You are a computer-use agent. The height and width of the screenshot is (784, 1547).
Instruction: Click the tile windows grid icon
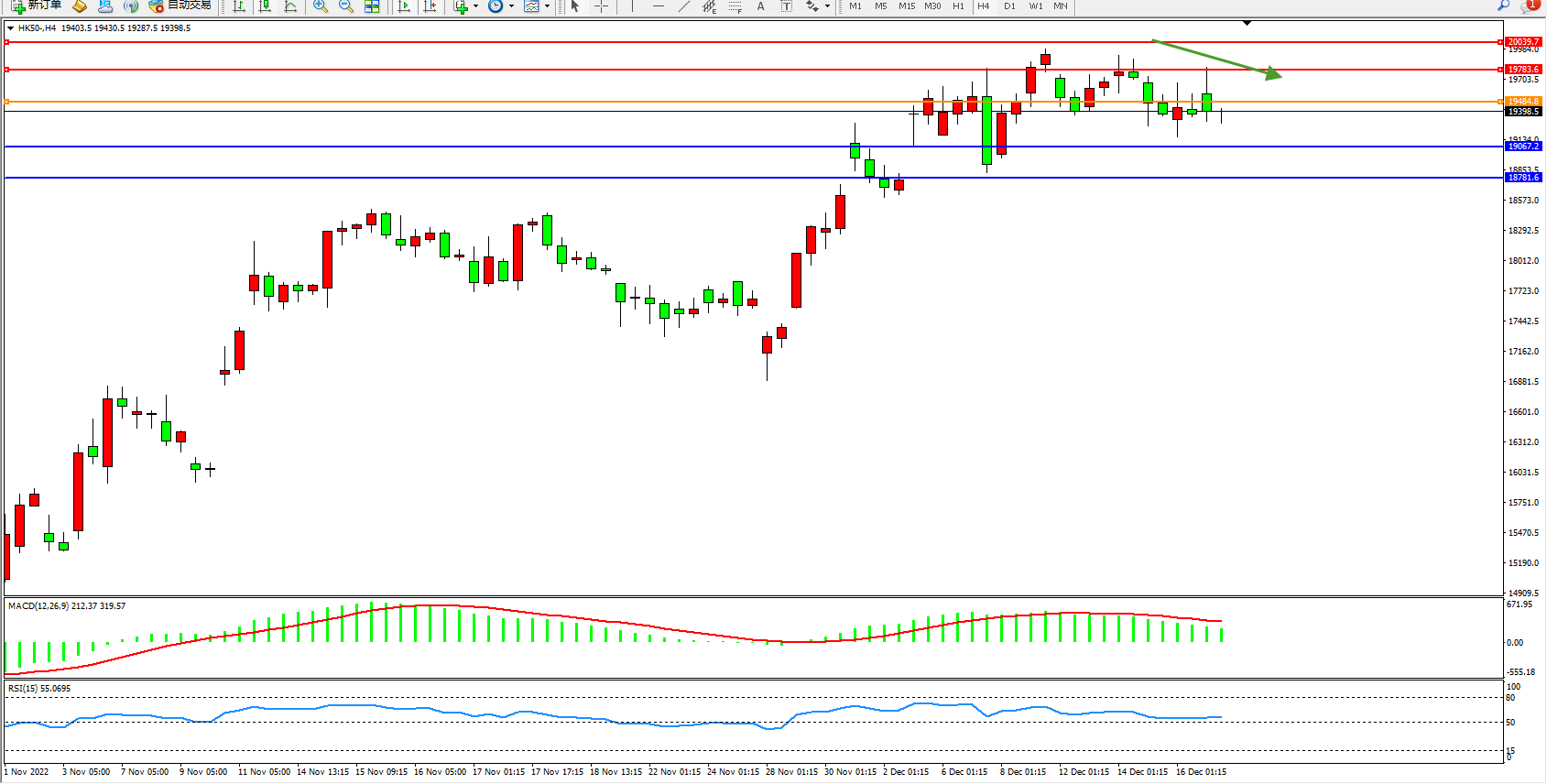(x=372, y=6)
